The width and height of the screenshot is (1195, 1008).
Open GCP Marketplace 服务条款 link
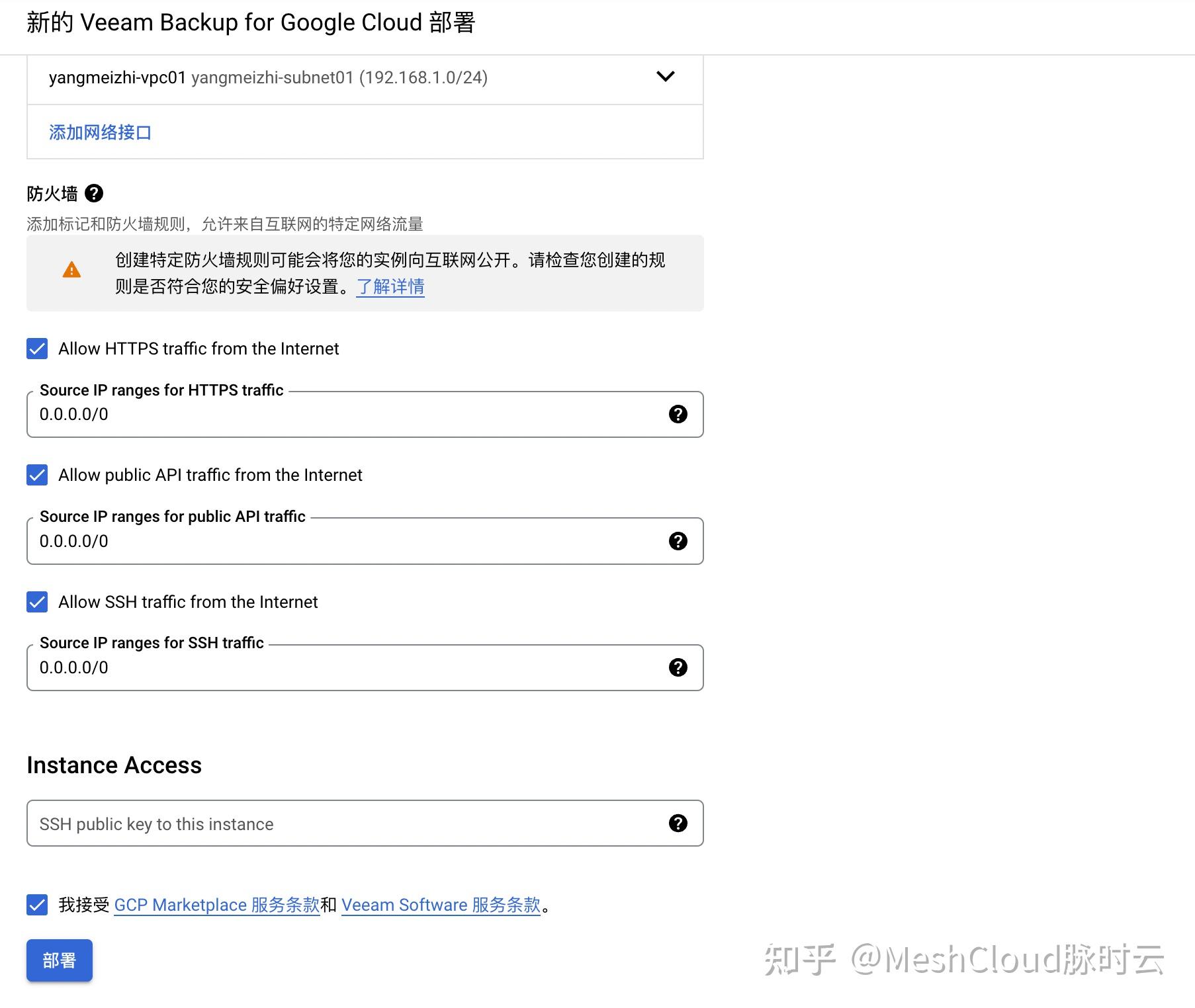click(x=216, y=905)
